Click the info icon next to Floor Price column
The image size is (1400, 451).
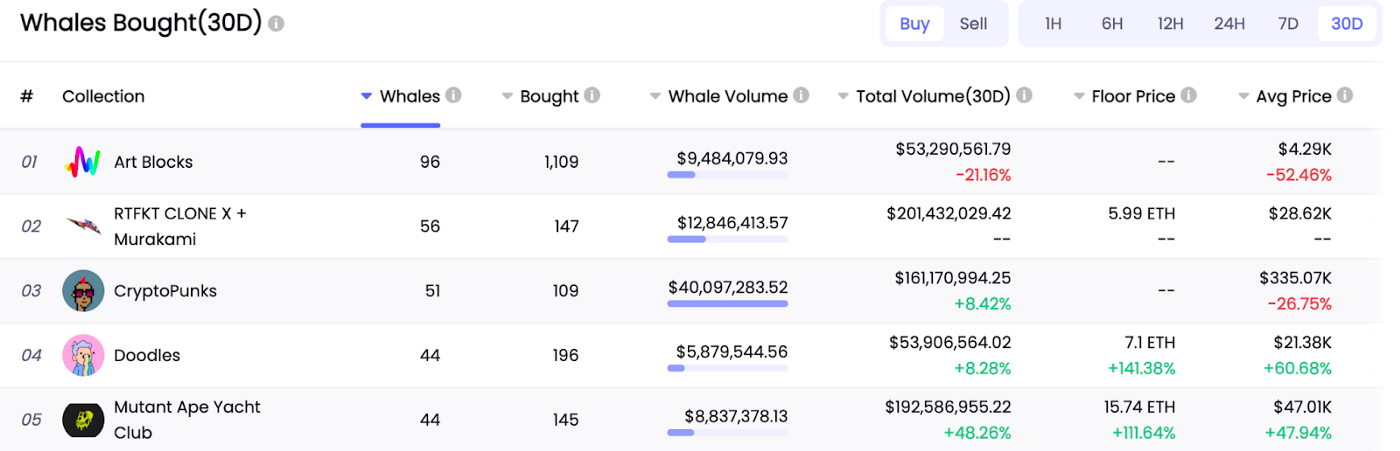pos(1188,96)
